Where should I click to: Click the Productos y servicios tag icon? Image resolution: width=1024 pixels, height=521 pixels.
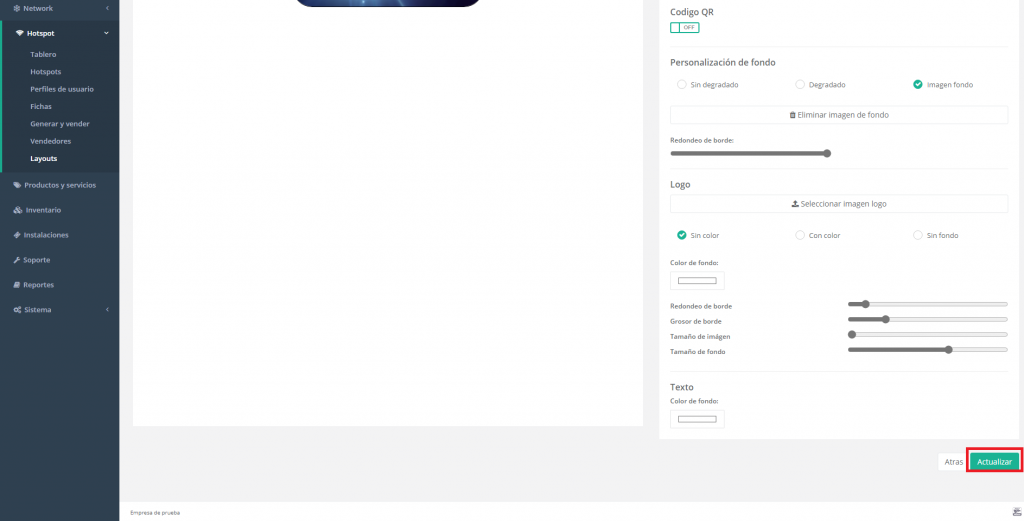click(17, 185)
